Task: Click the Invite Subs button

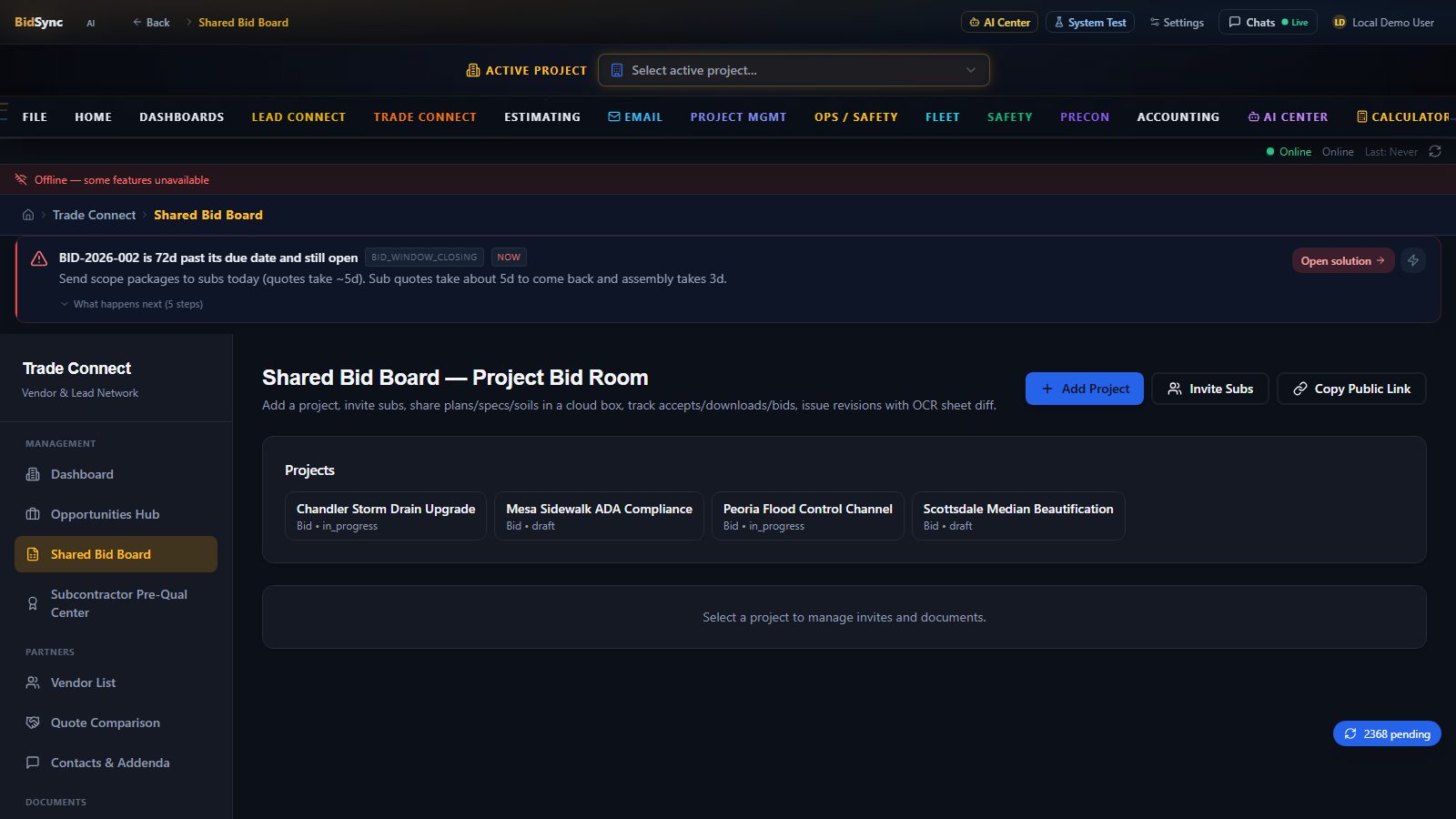Action: point(1210,389)
